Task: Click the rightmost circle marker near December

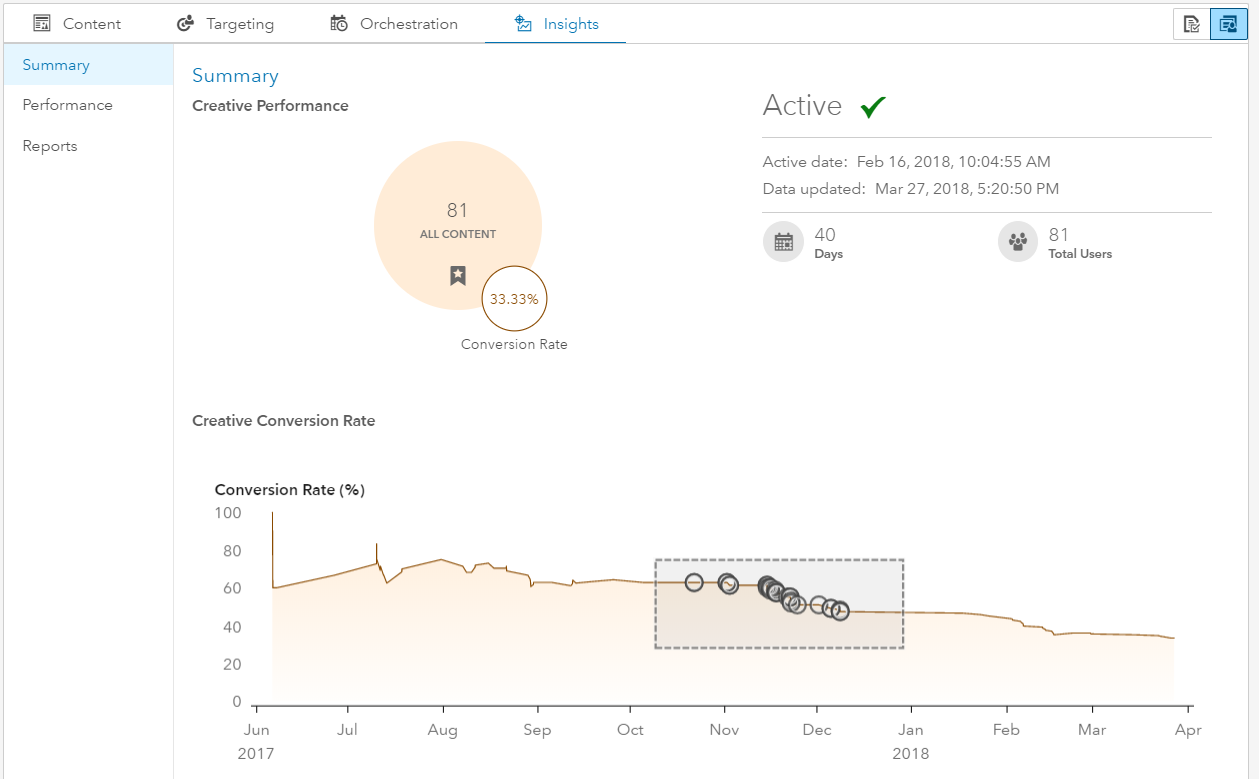Action: [x=840, y=611]
